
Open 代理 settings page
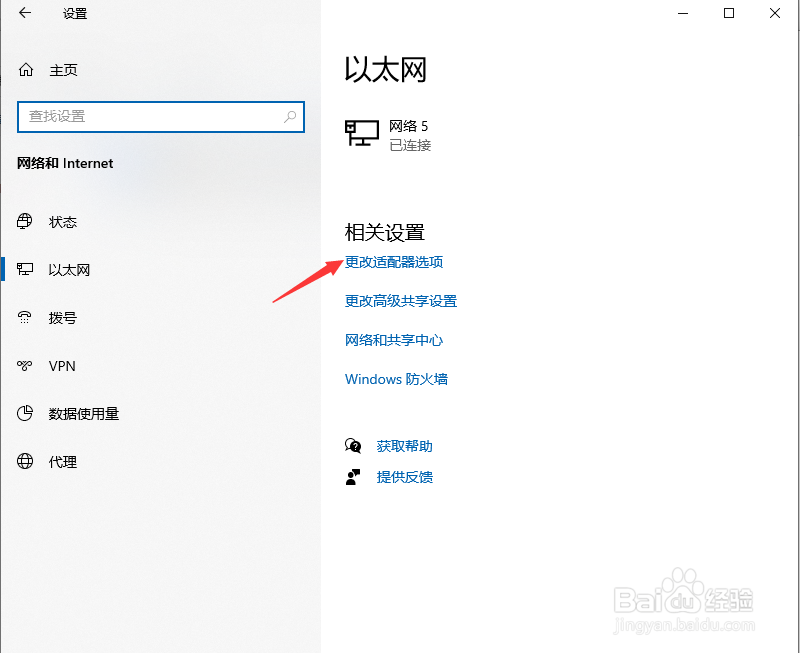pyautogui.click(x=63, y=462)
